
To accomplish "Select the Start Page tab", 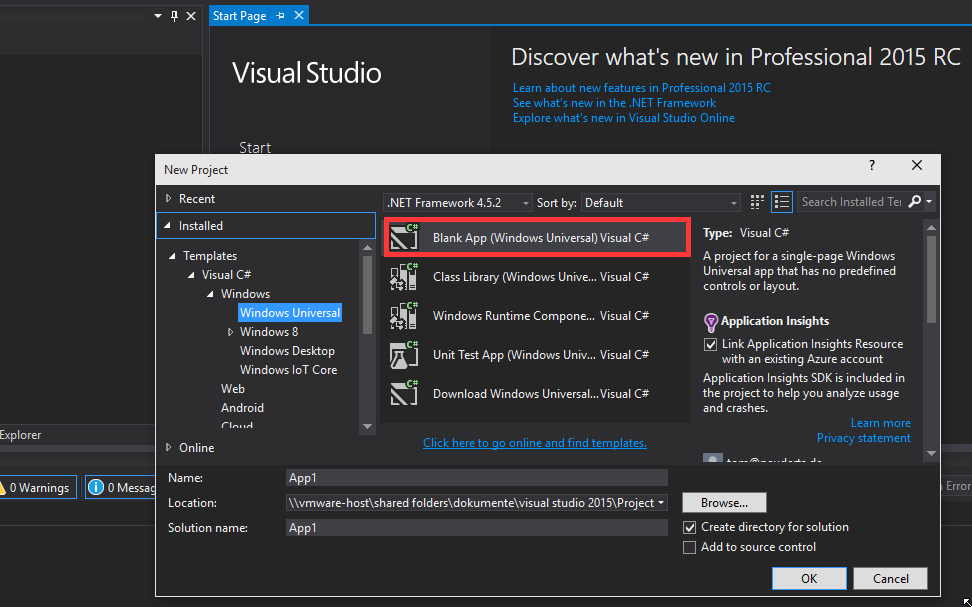I will pyautogui.click(x=239, y=16).
